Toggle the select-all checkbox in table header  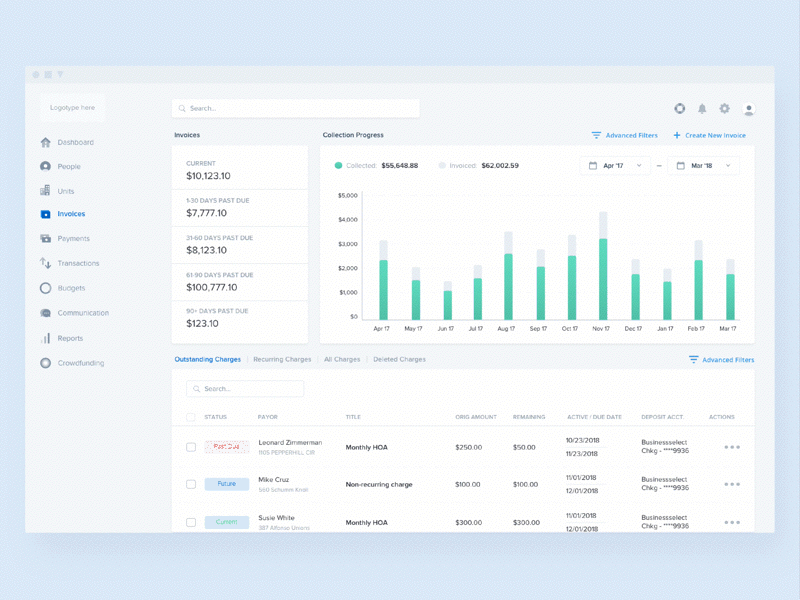point(191,417)
